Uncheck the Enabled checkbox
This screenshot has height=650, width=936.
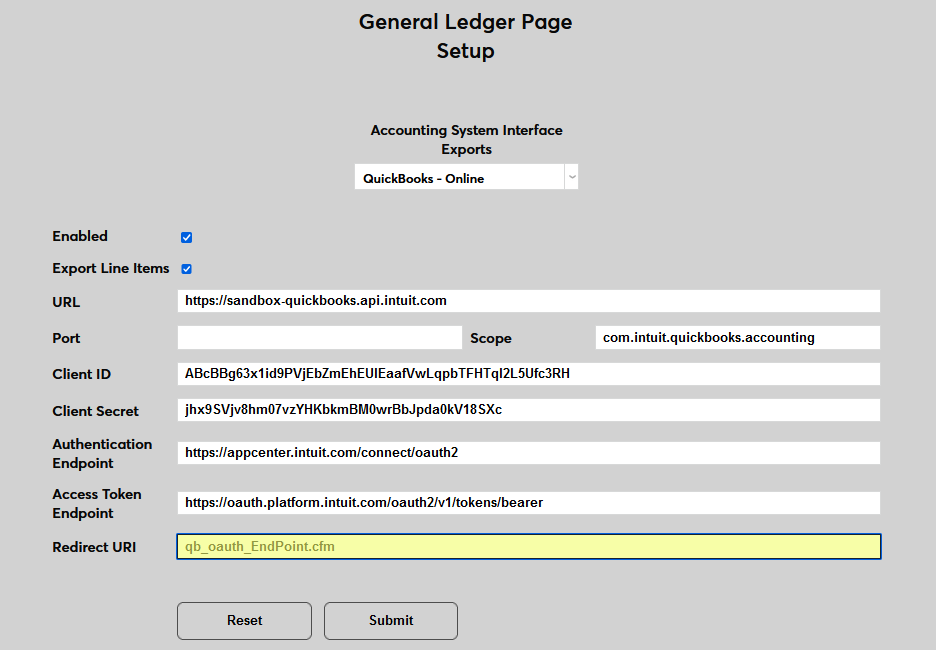coord(186,237)
